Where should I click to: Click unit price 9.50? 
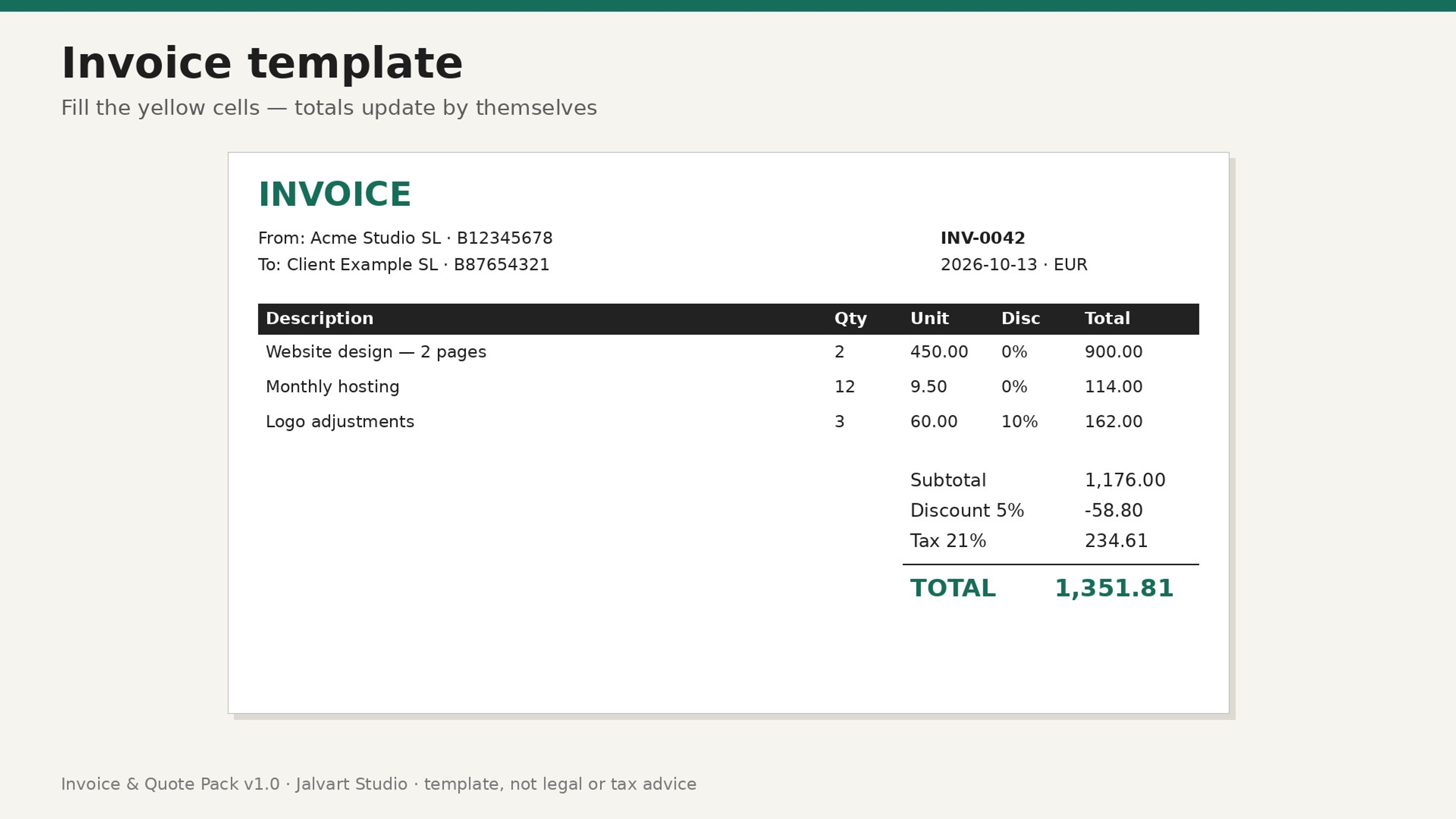[928, 387]
